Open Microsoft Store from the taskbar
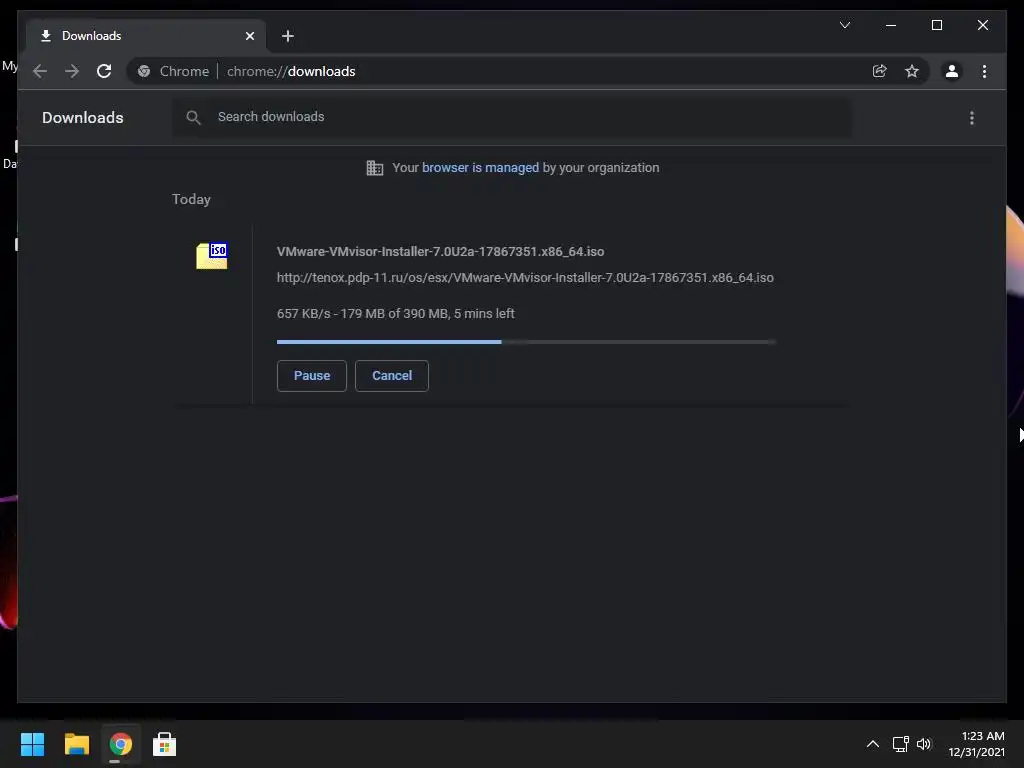Image resolution: width=1024 pixels, height=768 pixels. [165, 744]
